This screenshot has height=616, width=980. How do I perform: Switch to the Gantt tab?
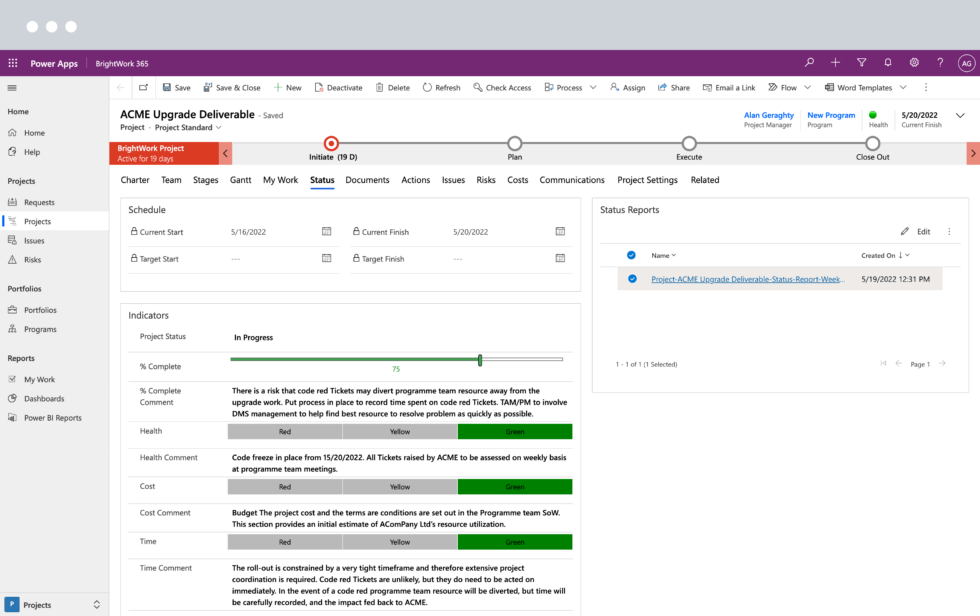click(x=240, y=180)
